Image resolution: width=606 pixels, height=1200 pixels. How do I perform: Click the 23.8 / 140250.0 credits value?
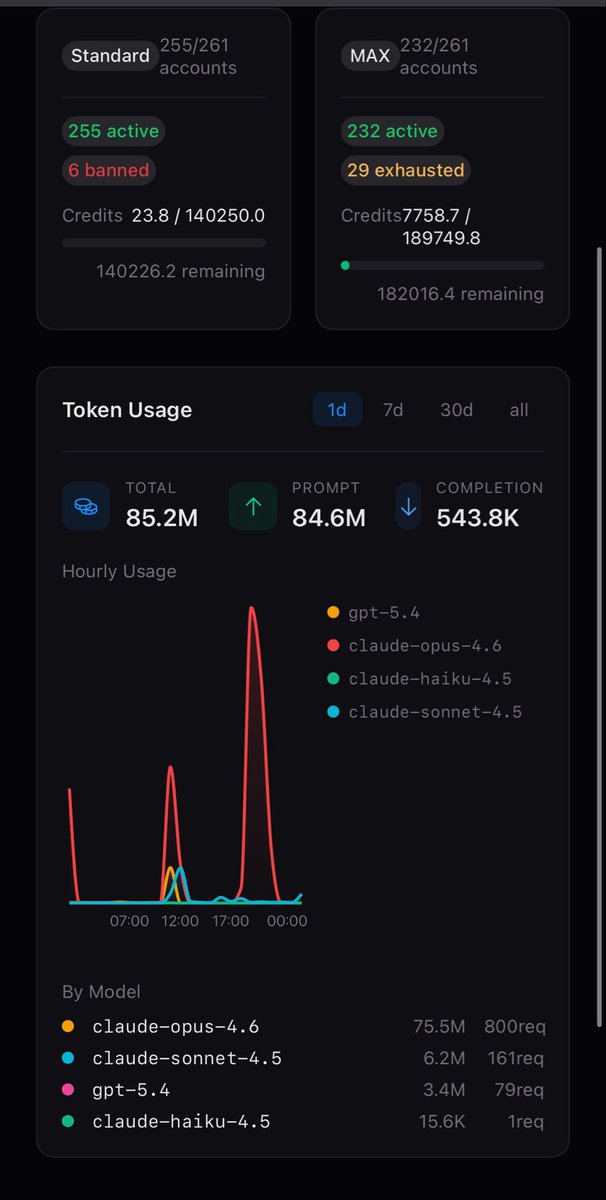click(x=198, y=215)
